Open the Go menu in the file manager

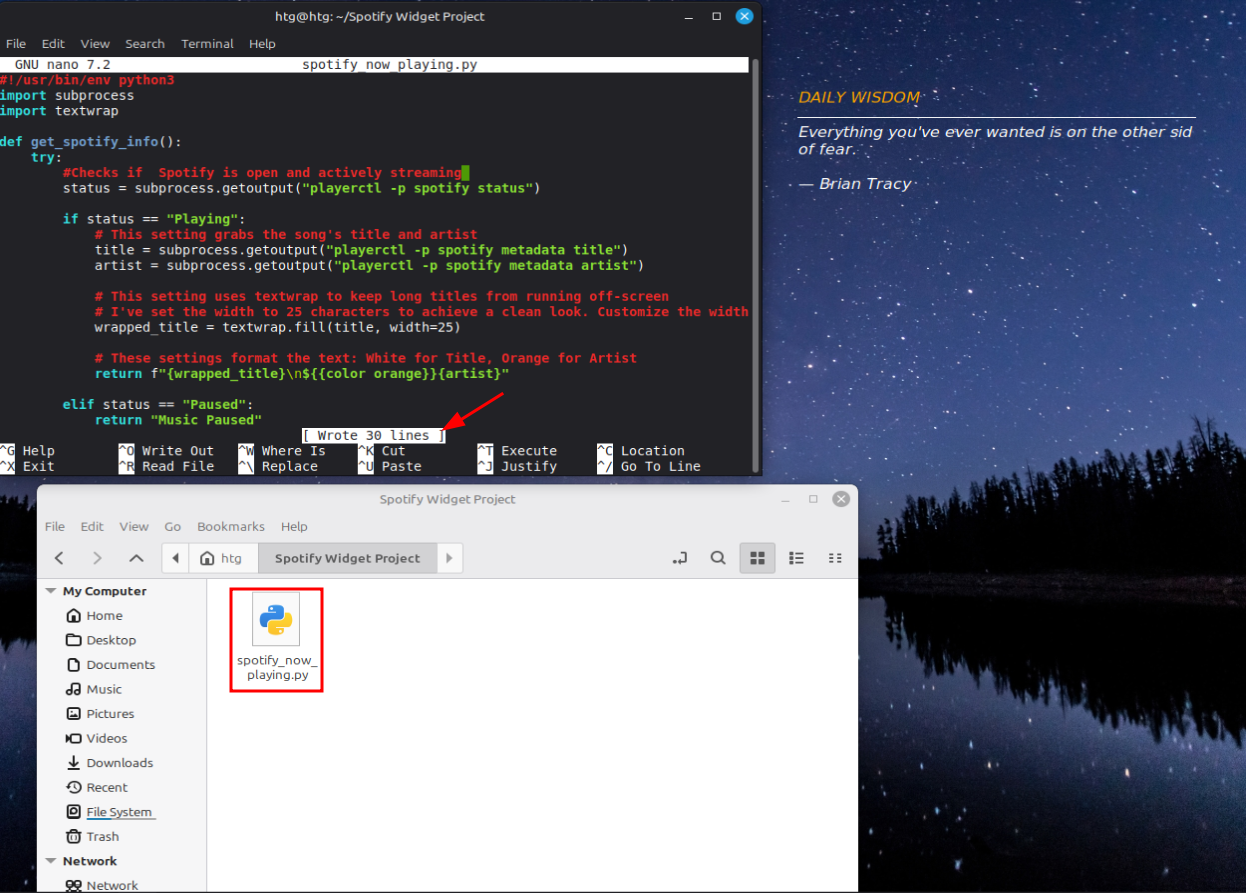tap(173, 526)
